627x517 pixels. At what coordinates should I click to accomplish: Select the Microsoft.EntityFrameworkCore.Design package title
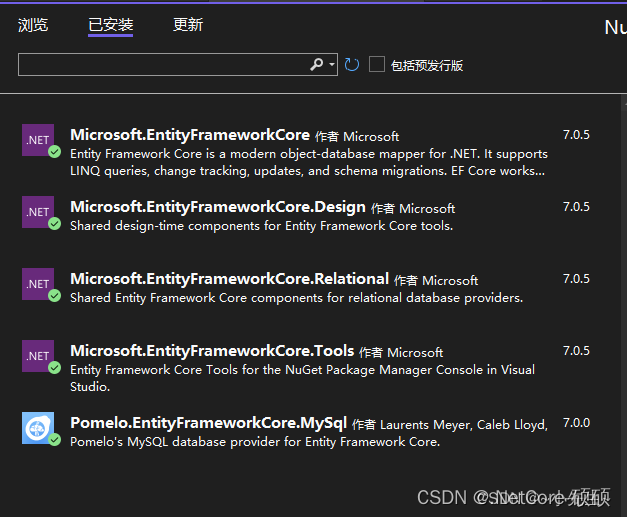pos(218,207)
